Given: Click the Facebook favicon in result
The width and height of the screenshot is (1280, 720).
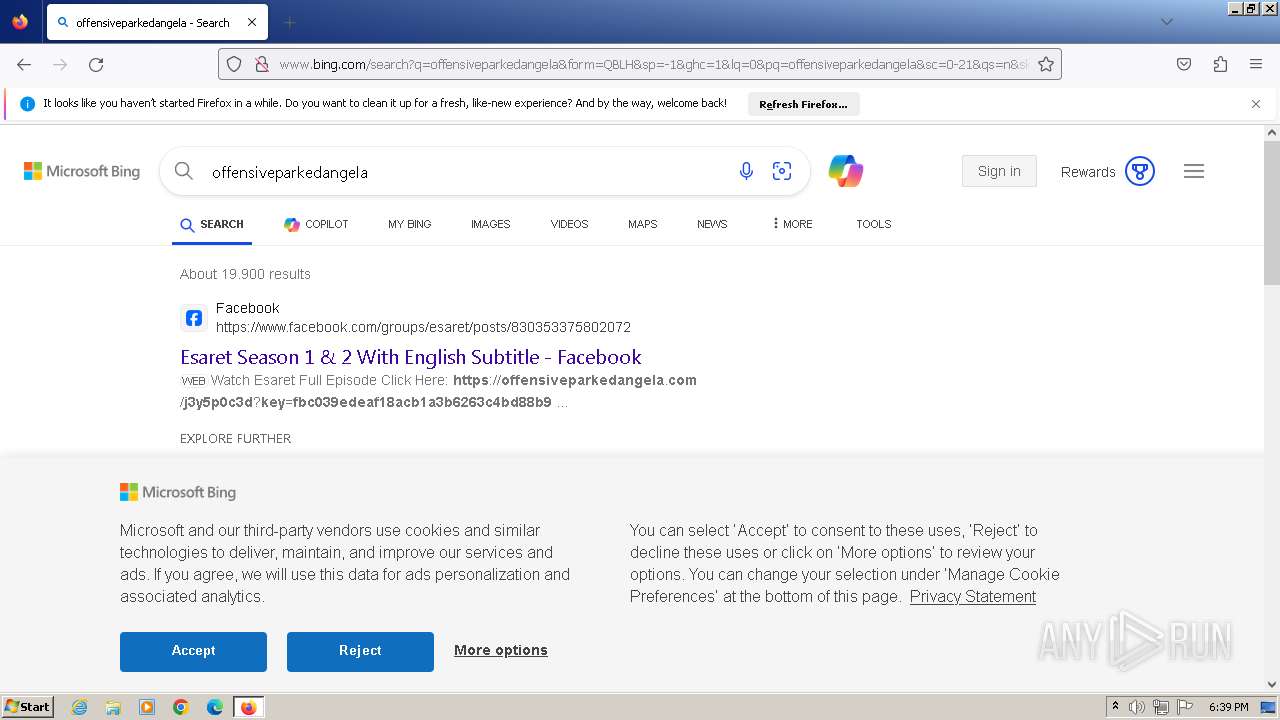Looking at the screenshot, I should pos(194,318).
